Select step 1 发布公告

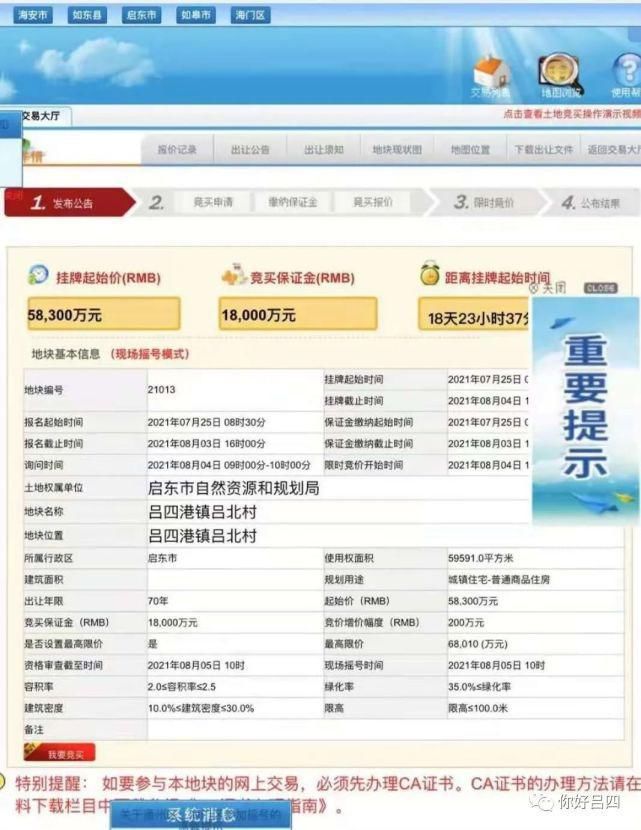click(69, 203)
